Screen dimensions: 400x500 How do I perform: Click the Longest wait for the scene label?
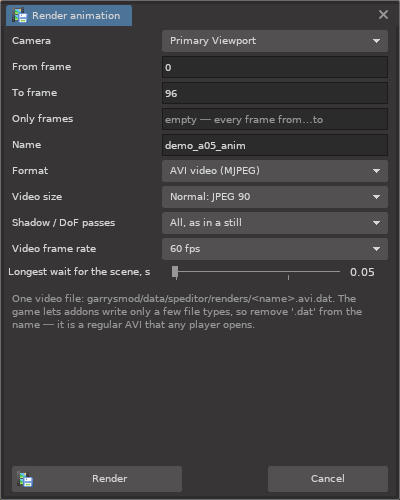79,272
